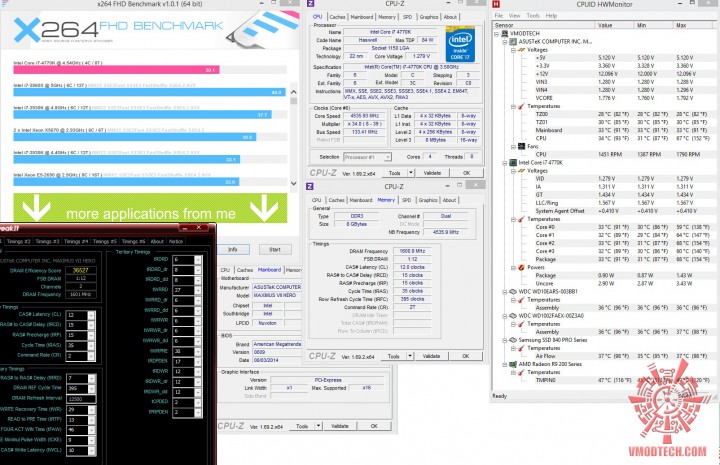
Task: Open the Processor #1 selection dropdown in CPU-Z
Action: 388,157
